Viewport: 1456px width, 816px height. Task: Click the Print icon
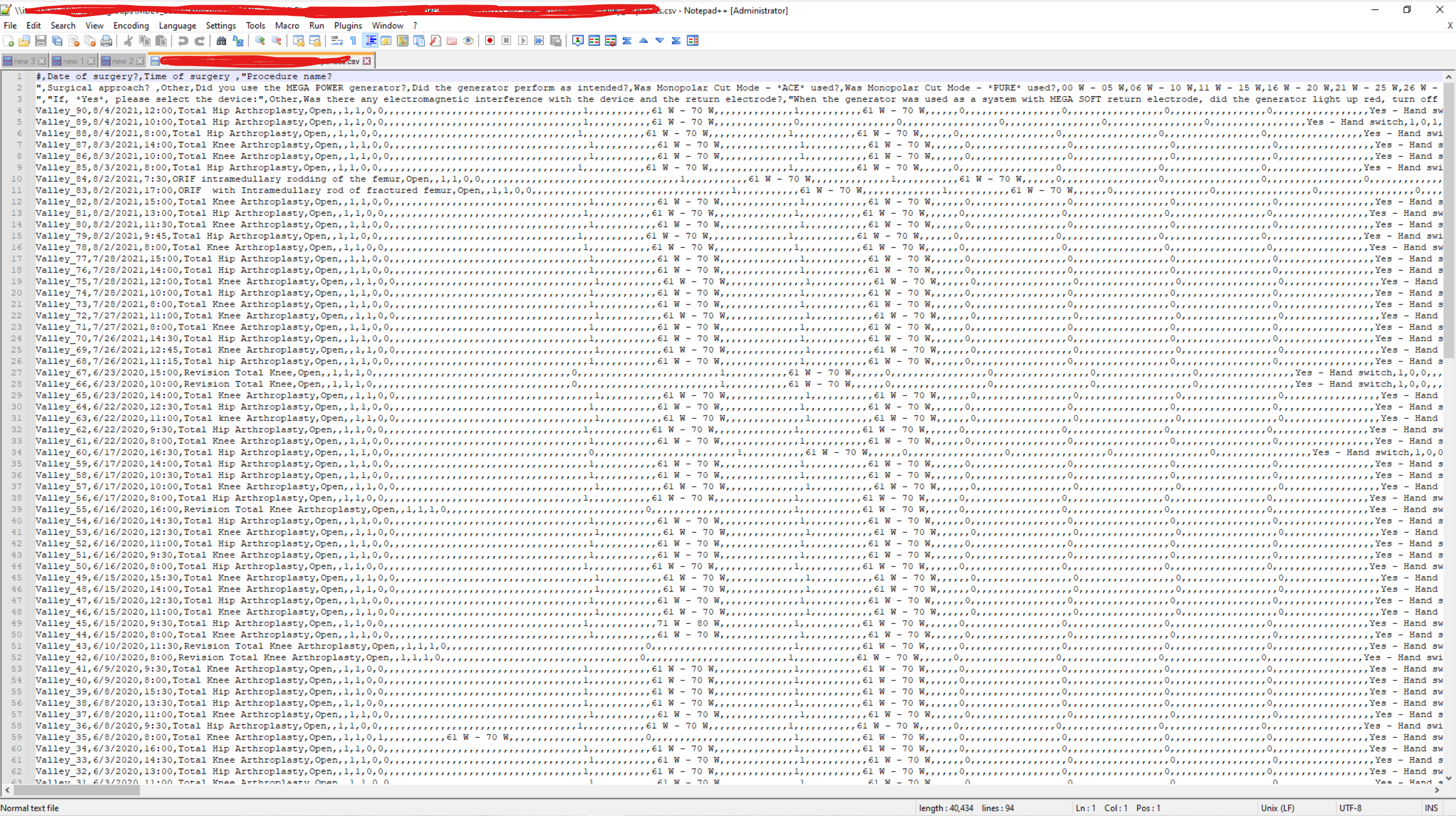click(x=107, y=40)
